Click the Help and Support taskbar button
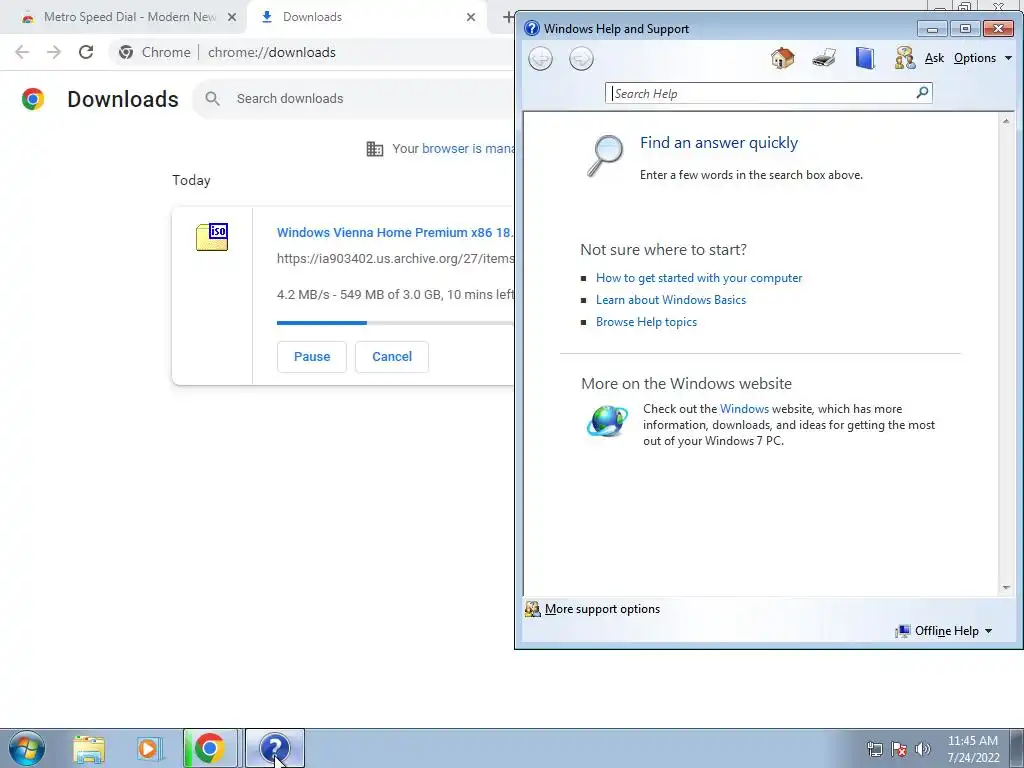 [x=274, y=748]
